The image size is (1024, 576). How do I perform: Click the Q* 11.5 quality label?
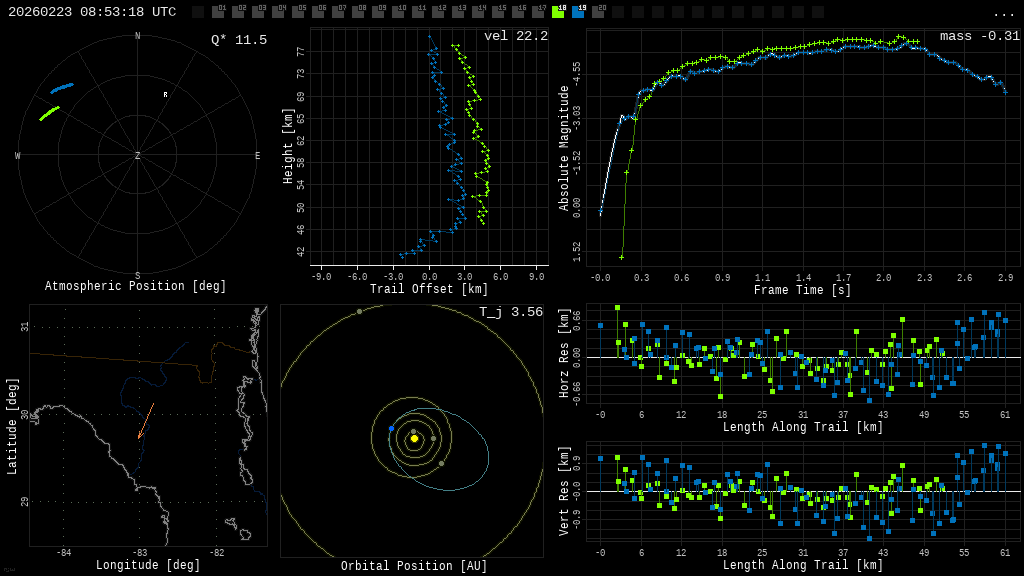pyautogui.click(x=239, y=40)
